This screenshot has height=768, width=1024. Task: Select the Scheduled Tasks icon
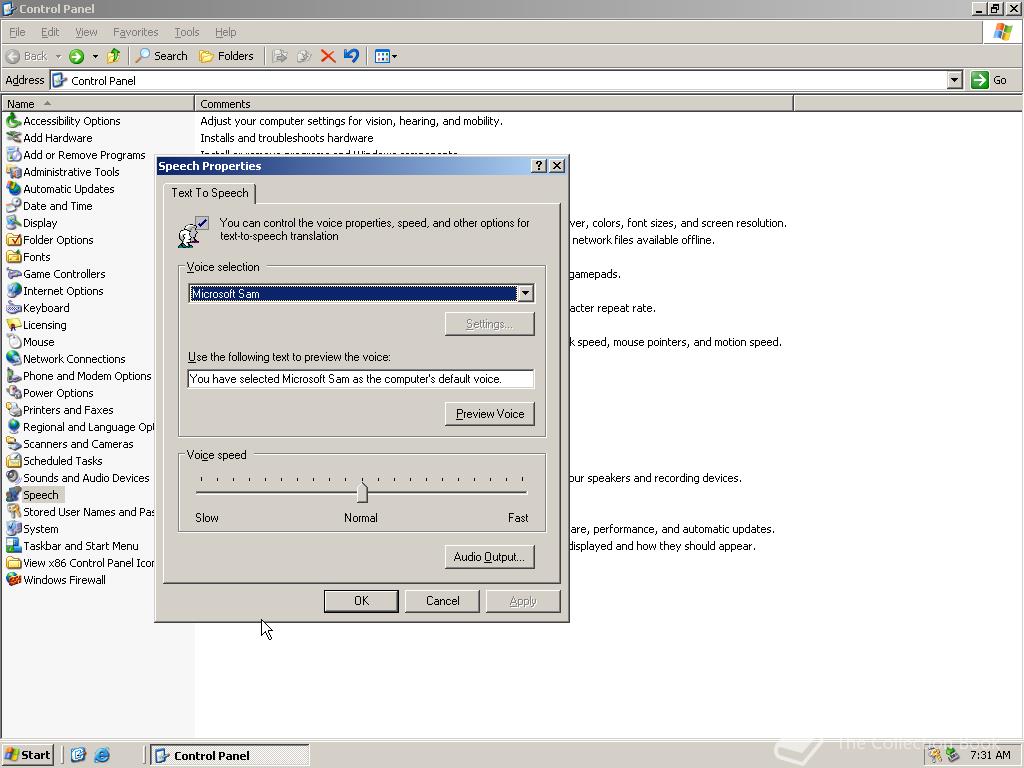point(14,460)
